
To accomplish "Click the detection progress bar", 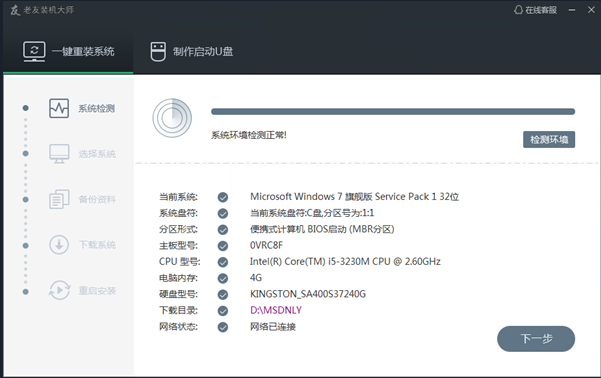I will pyautogui.click(x=393, y=112).
